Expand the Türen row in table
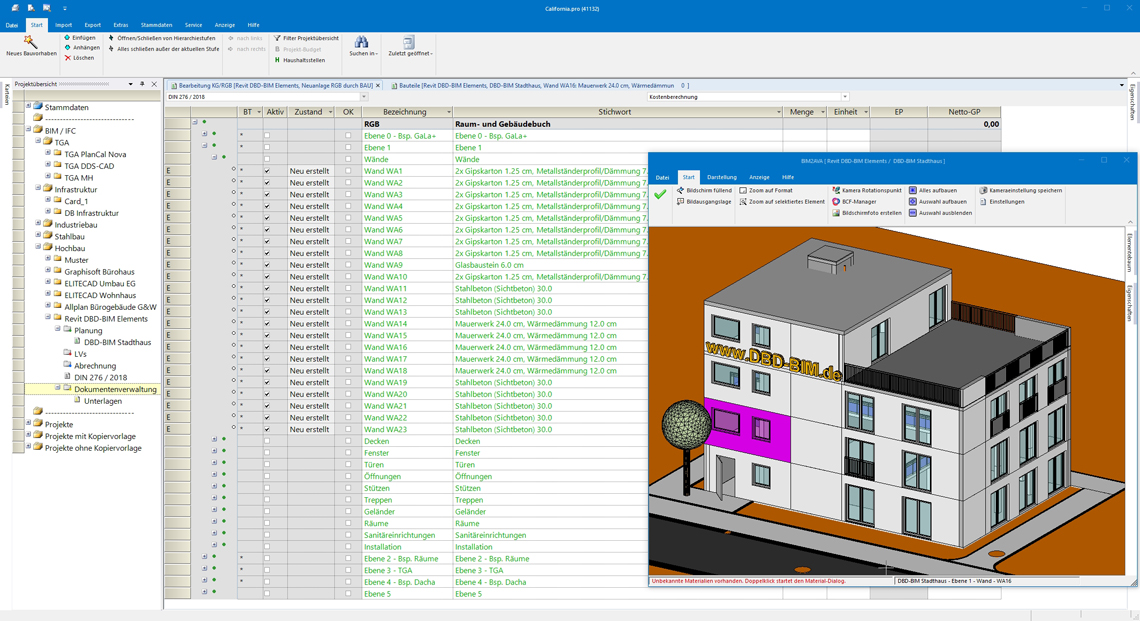 click(x=214, y=462)
